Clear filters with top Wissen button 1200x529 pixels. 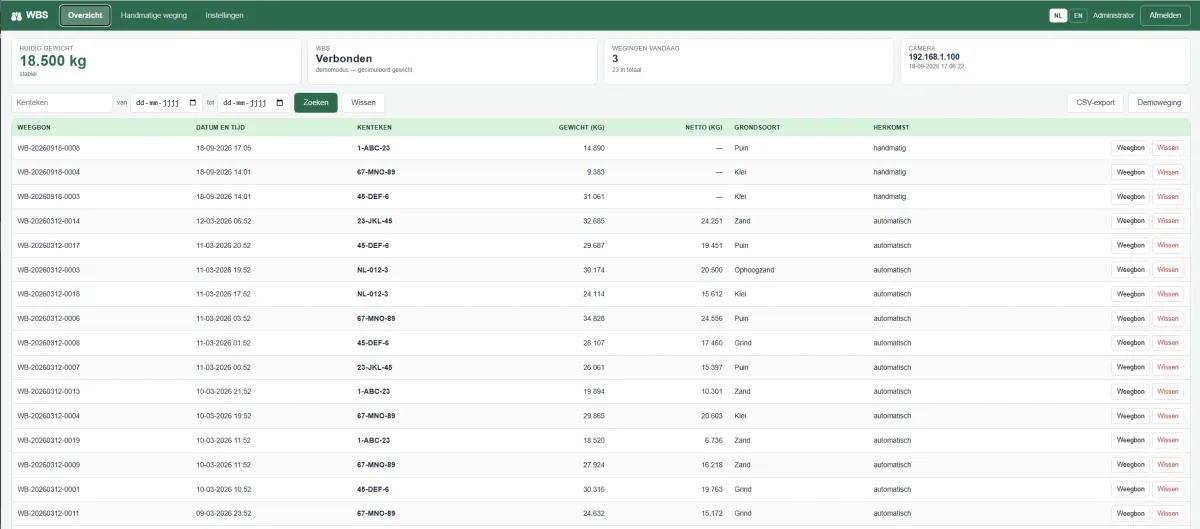pyautogui.click(x=363, y=103)
